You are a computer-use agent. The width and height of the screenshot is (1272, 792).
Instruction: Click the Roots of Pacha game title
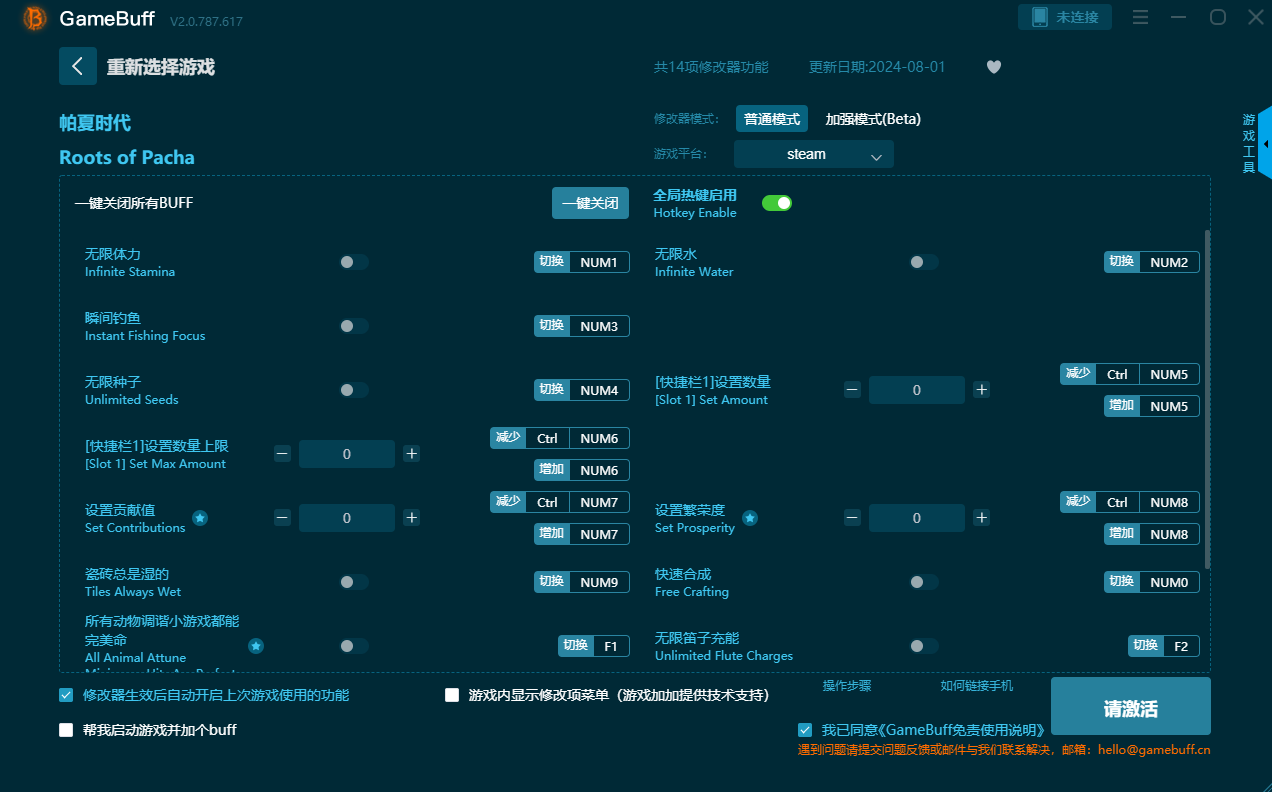tap(127, 157)
